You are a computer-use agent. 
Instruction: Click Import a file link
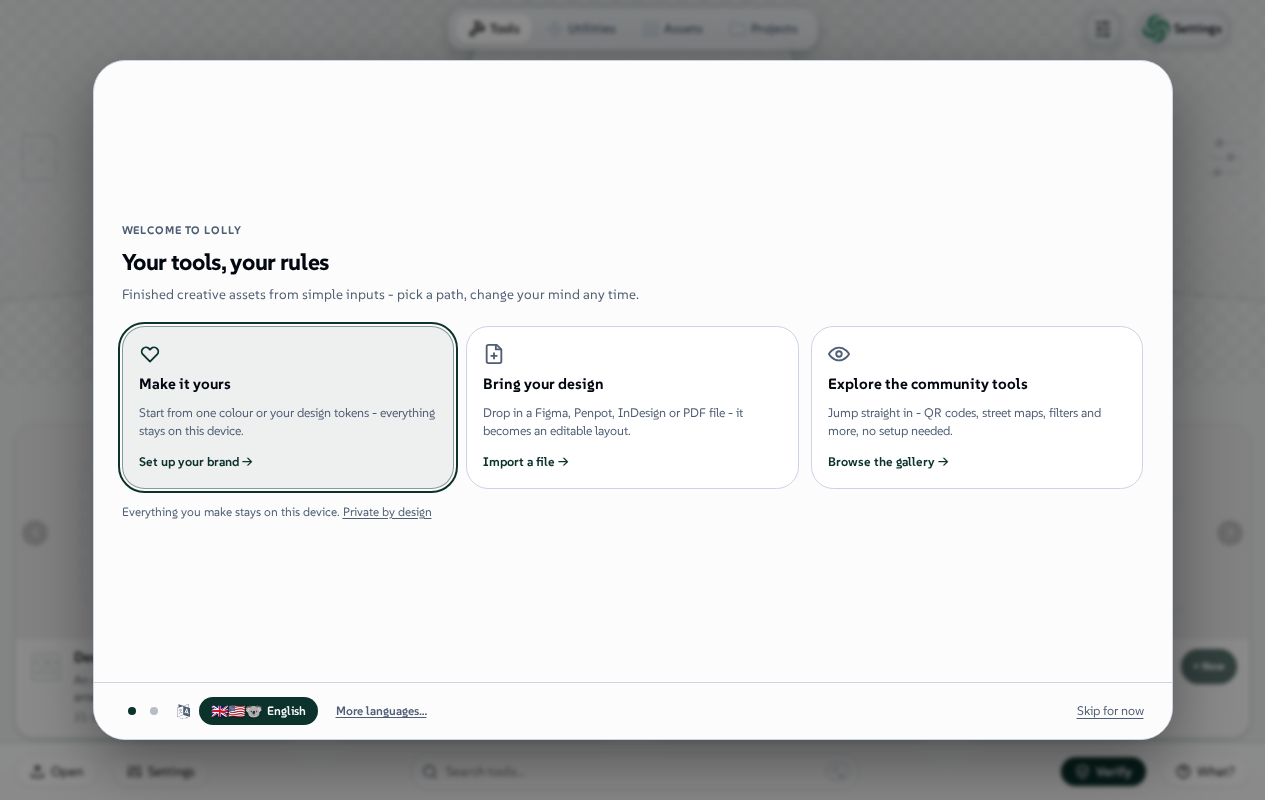pyautogui.click(x=526, y=462)
